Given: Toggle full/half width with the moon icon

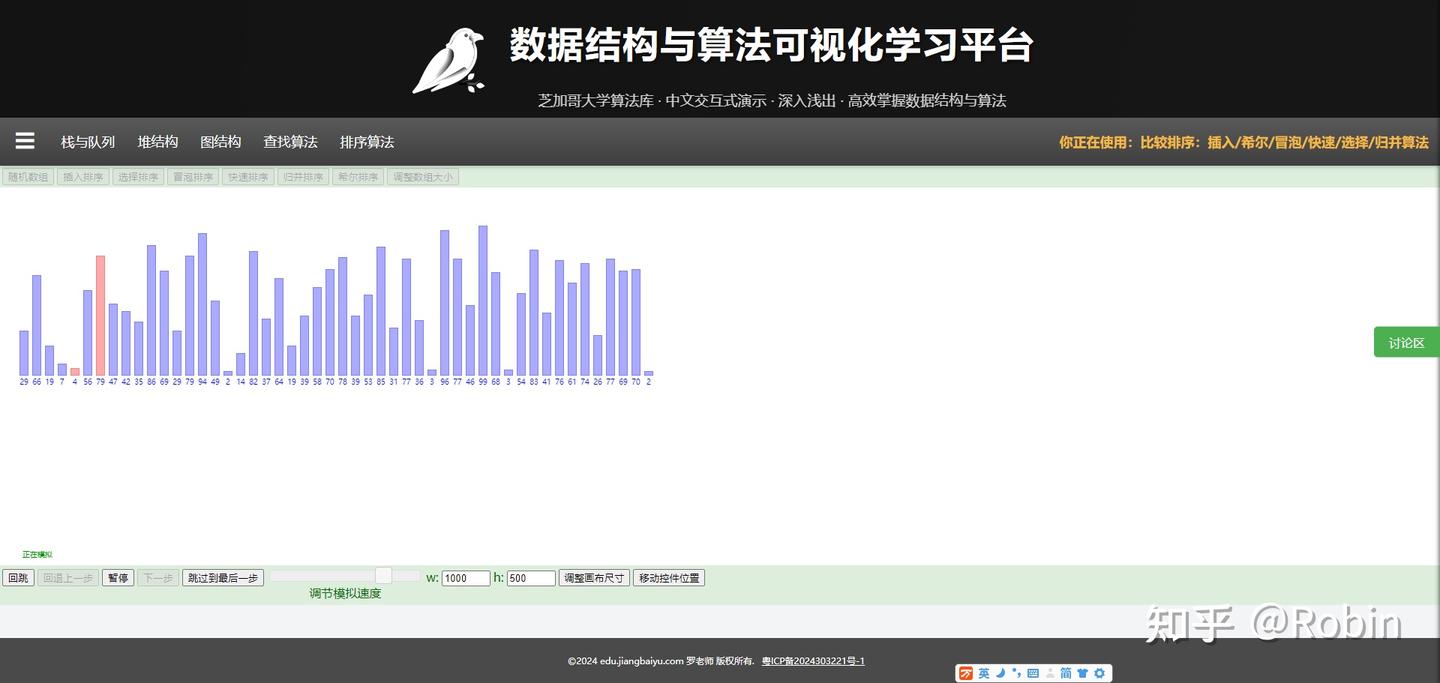Looking at the screenshot, I should [x=1000, y=673].
